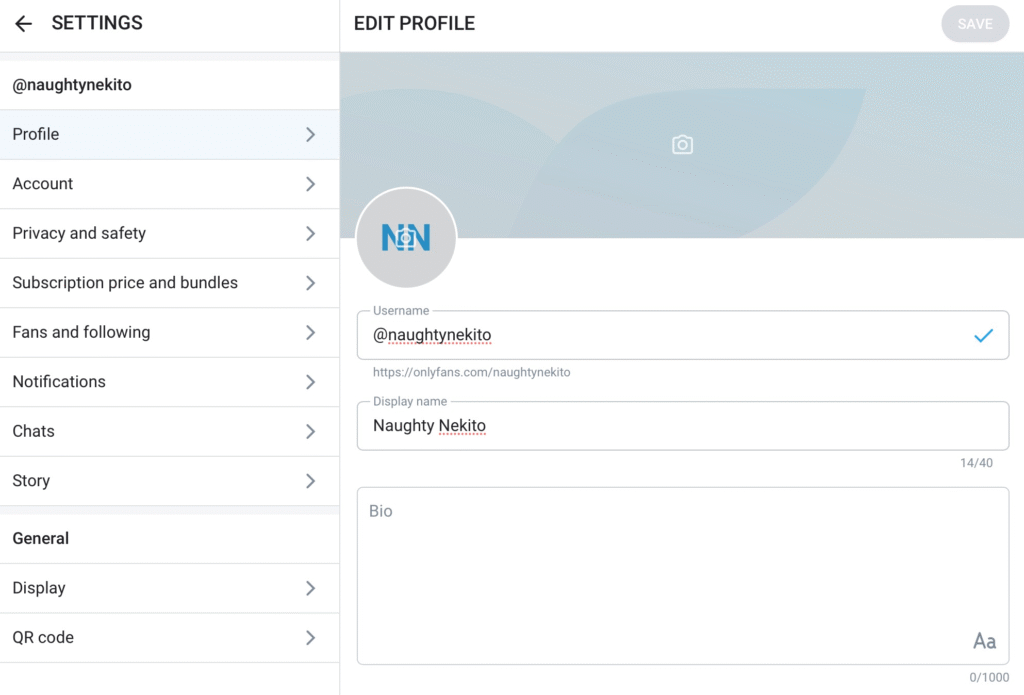
Task: Open Subscription price and bundles
Action: coord(125,283)
